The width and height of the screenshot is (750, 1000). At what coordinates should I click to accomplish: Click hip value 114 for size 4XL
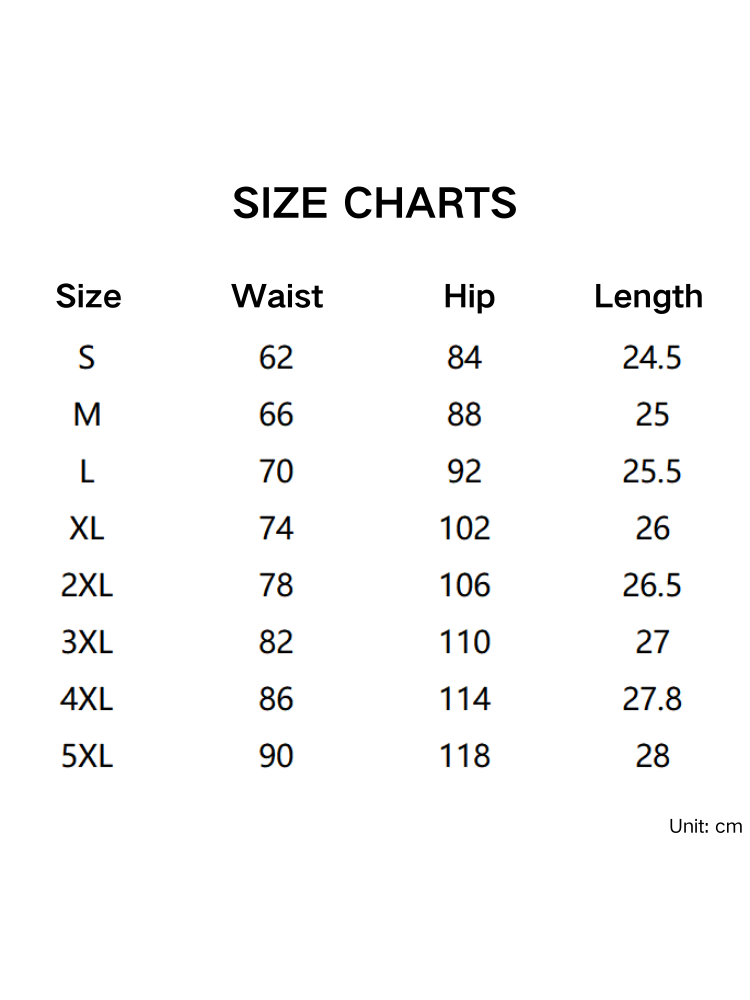[465, 699]
